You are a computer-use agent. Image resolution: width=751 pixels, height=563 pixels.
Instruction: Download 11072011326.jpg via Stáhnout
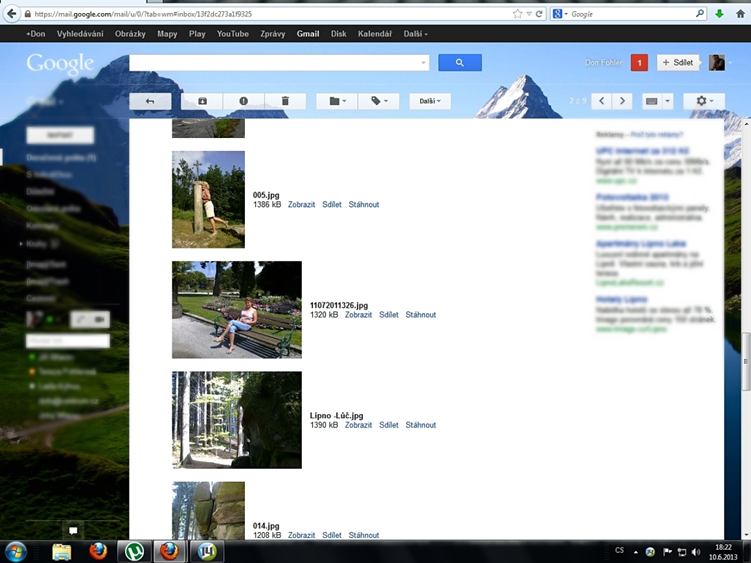421,315
